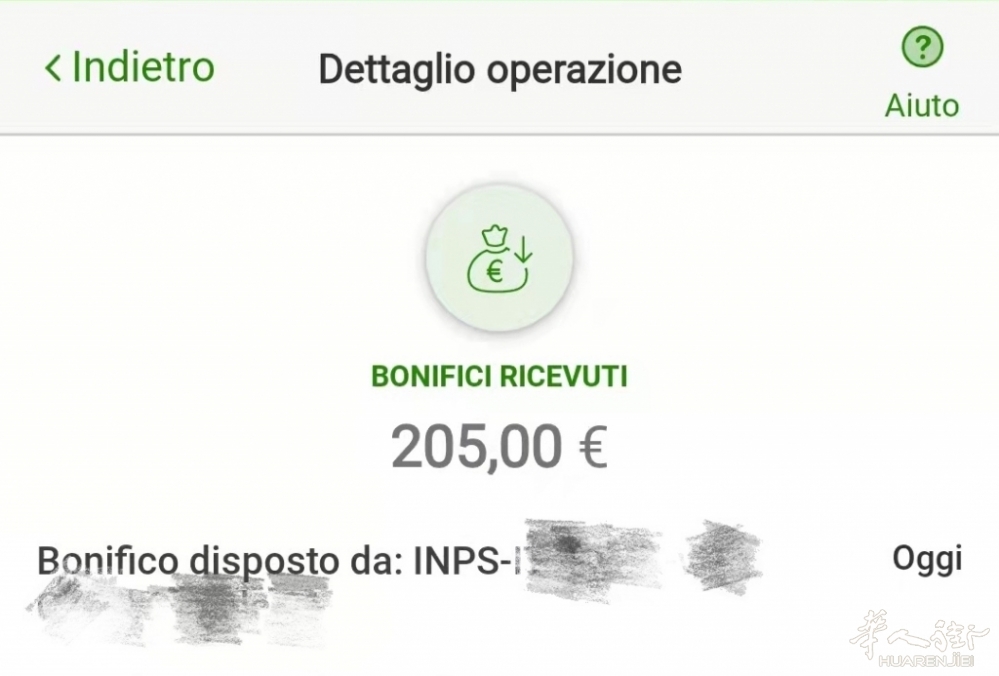Tap the back chevron arrow

point(53,68)
